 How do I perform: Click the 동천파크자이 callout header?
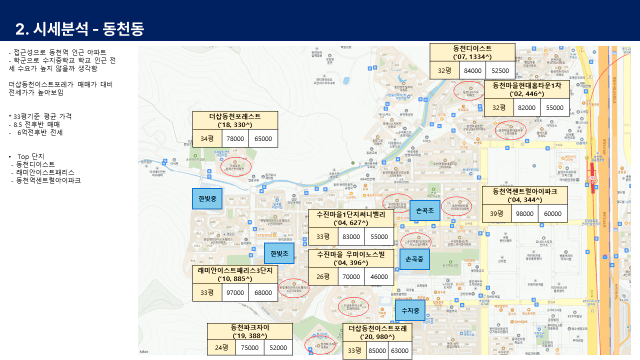[250, 331]
